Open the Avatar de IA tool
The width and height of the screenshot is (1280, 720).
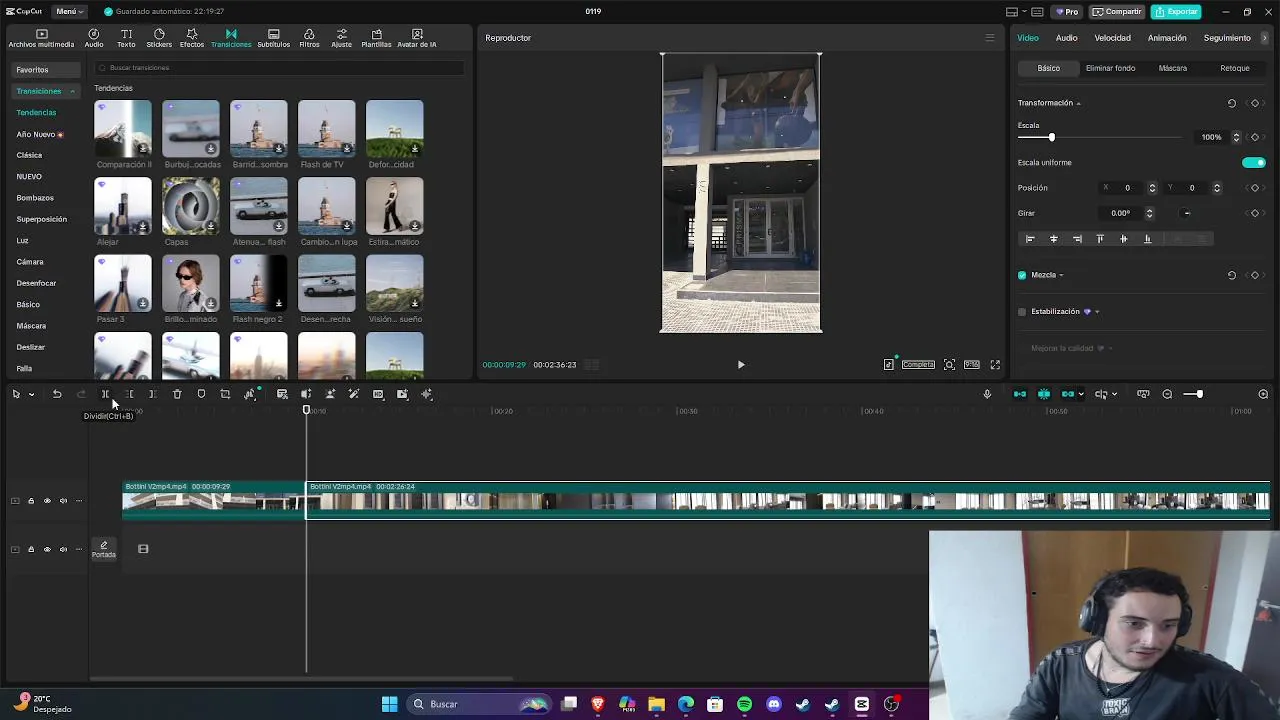[417, 38]
